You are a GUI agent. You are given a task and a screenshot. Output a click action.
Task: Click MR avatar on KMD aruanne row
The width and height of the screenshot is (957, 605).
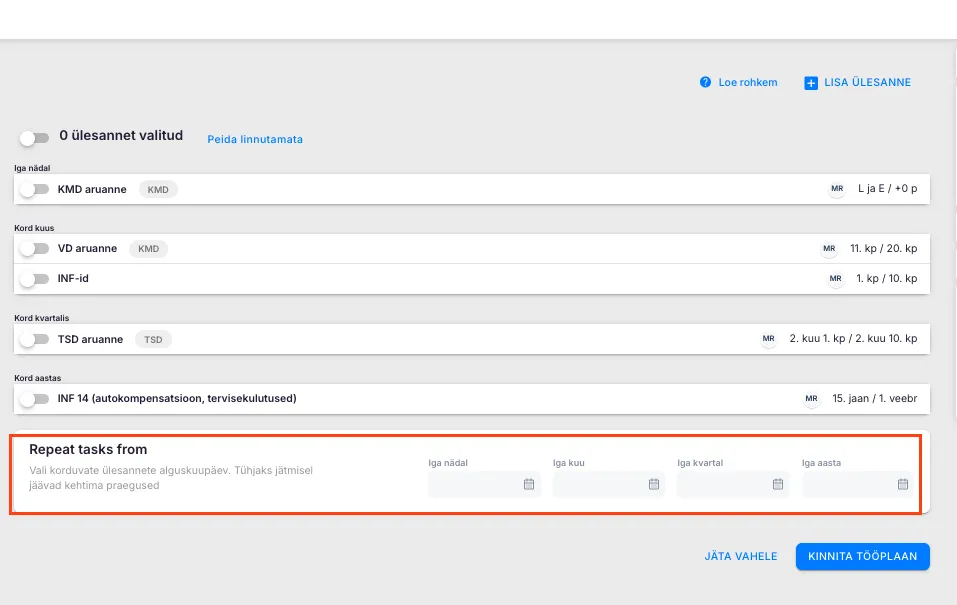[x=837, y=189]
